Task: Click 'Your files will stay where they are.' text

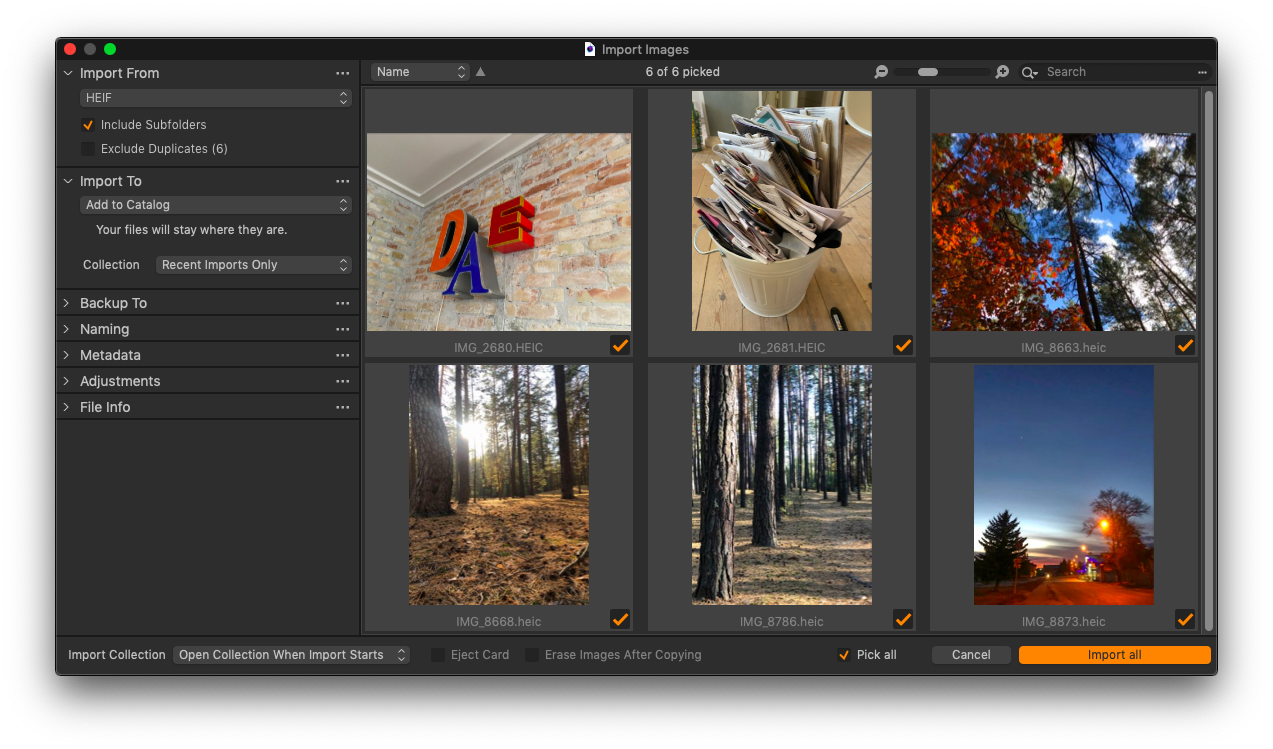Action: [192, 230]
